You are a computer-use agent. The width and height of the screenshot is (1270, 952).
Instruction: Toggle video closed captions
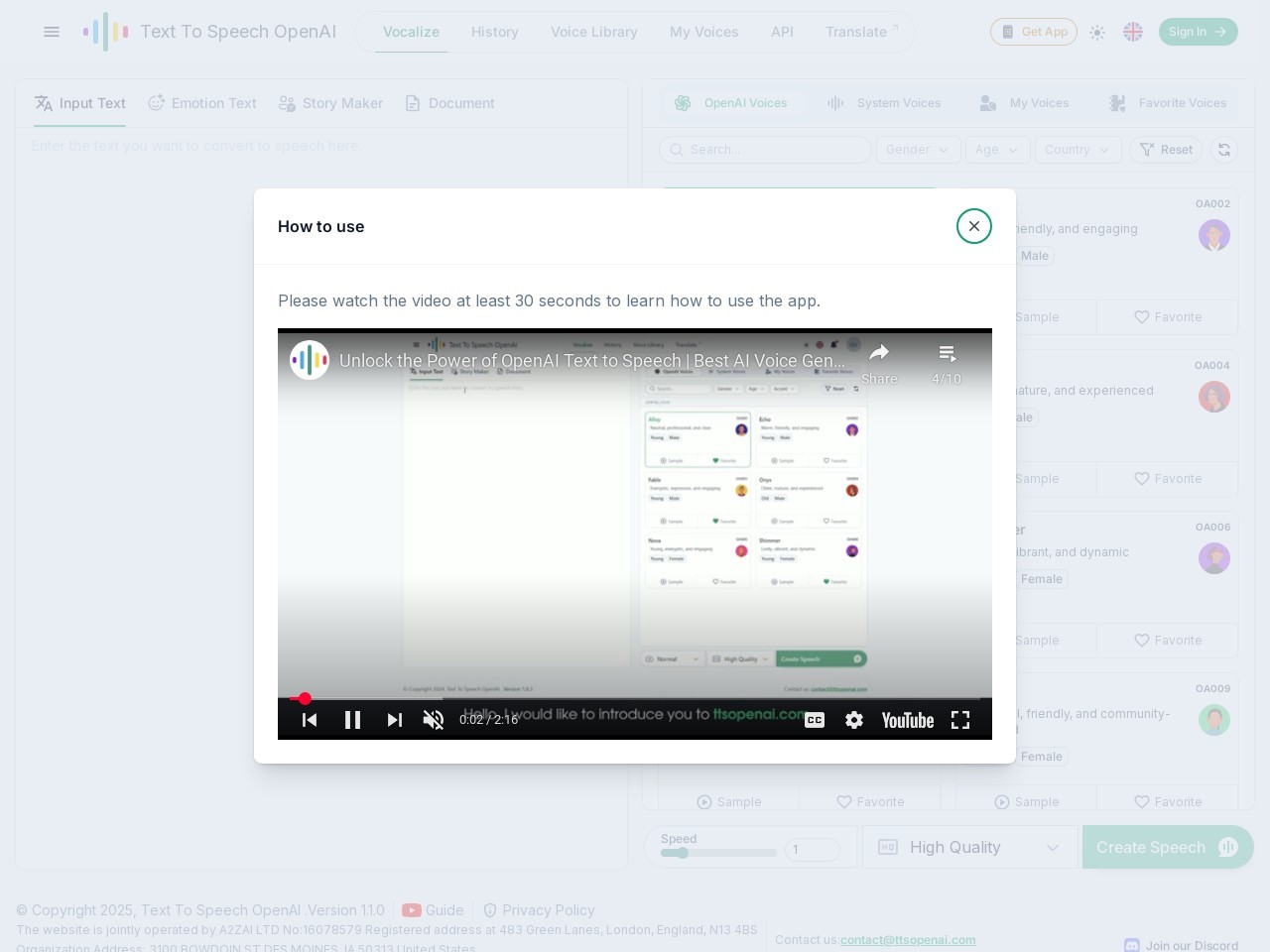coord(815,720)
